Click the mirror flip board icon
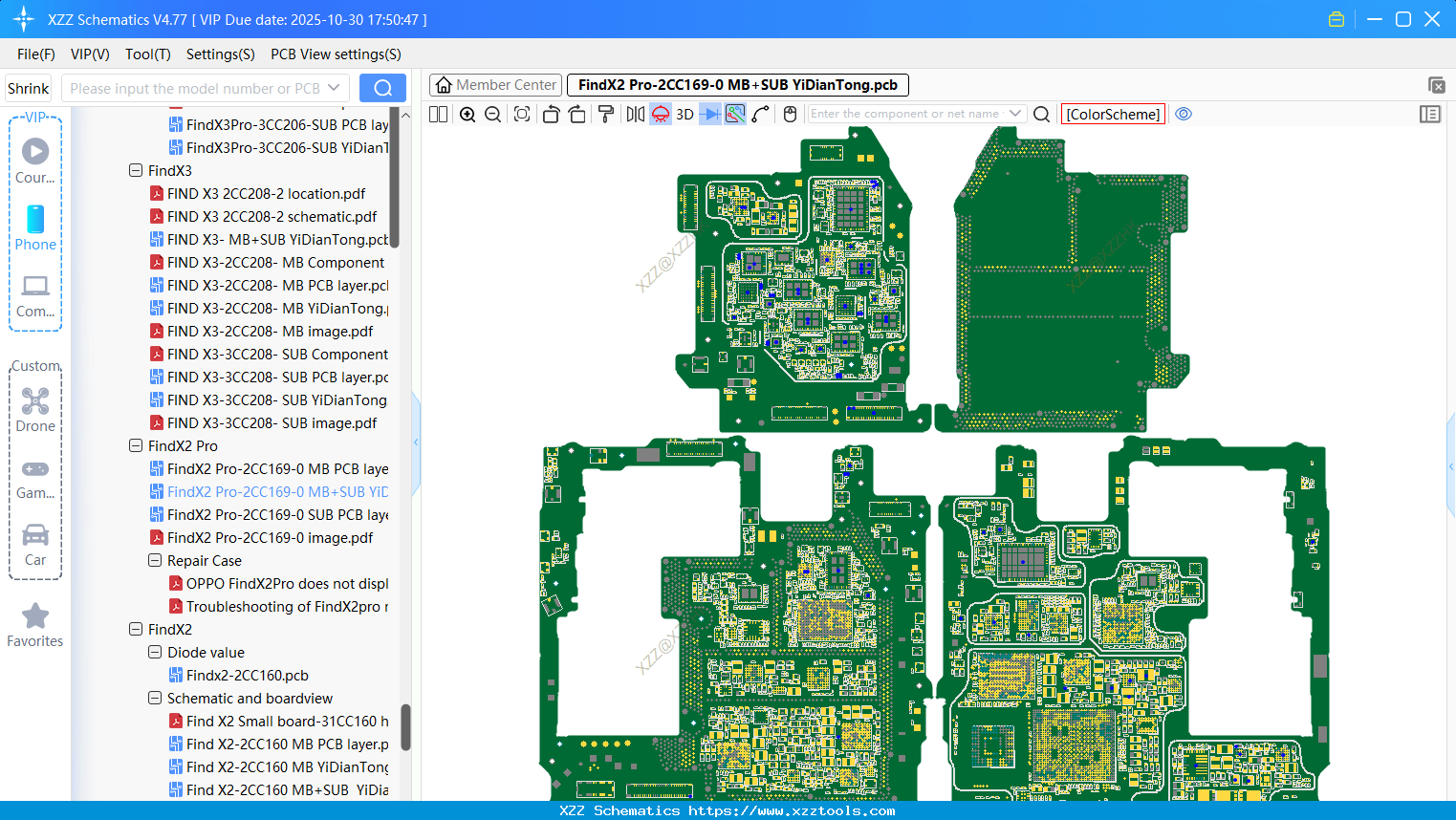 (x=635, y=115)
